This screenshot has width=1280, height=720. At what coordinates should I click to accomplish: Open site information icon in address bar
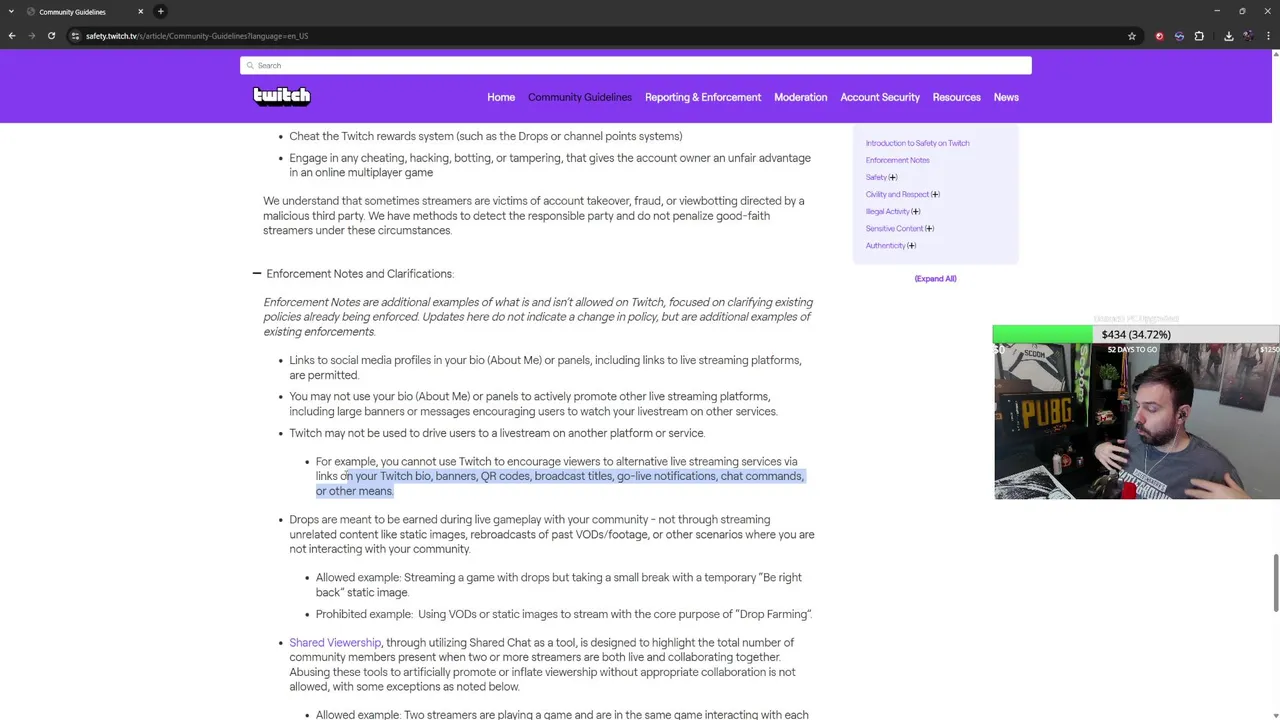(75, 36)
